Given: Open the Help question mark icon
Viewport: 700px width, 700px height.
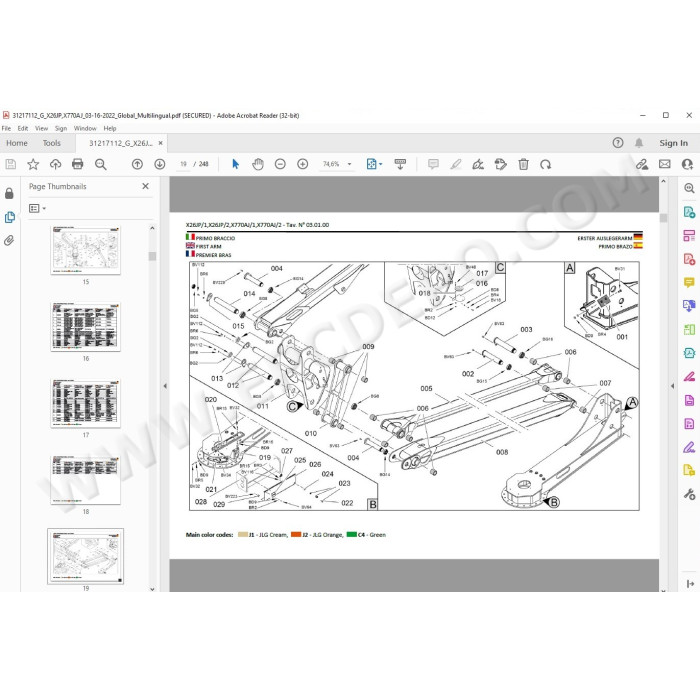Looking at the screenshot, I should click(618, 143).
